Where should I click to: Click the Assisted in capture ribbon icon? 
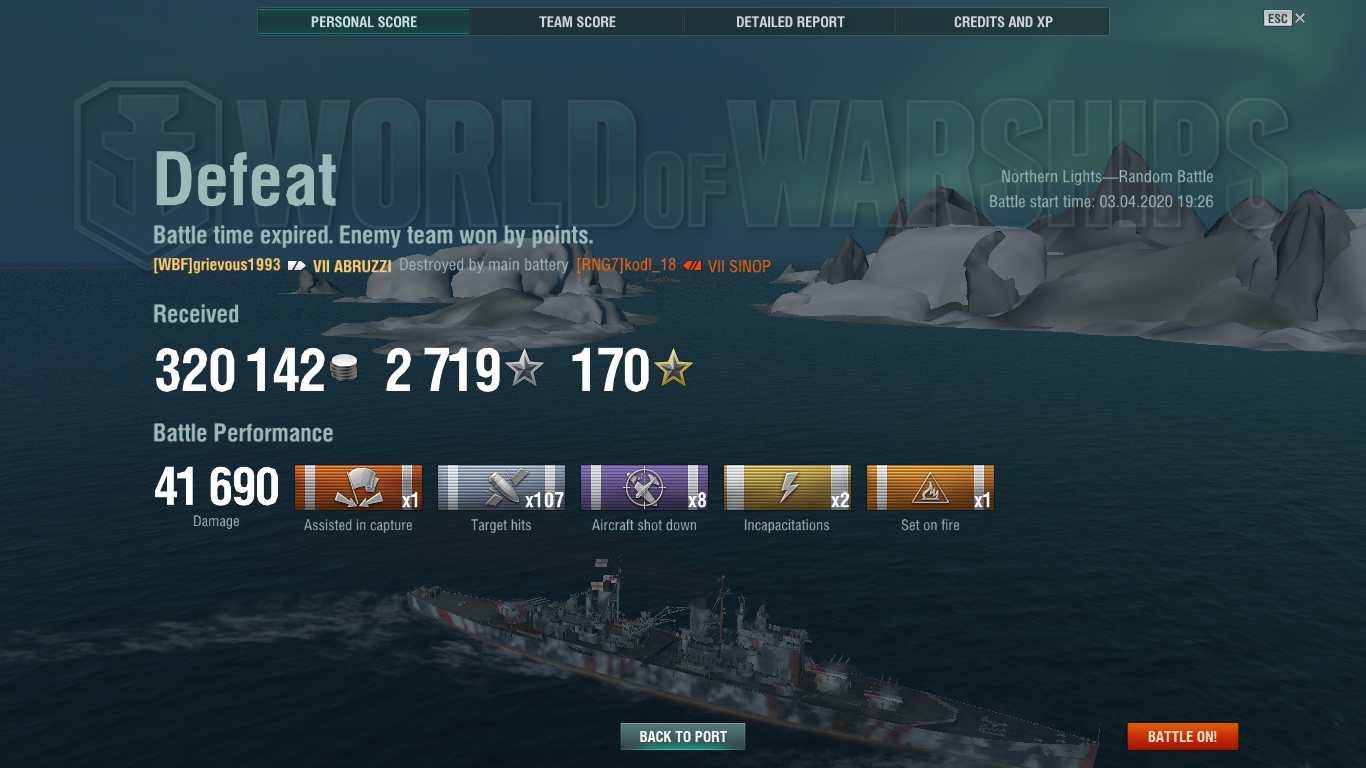pyautogui.click(x=358, y=488)
